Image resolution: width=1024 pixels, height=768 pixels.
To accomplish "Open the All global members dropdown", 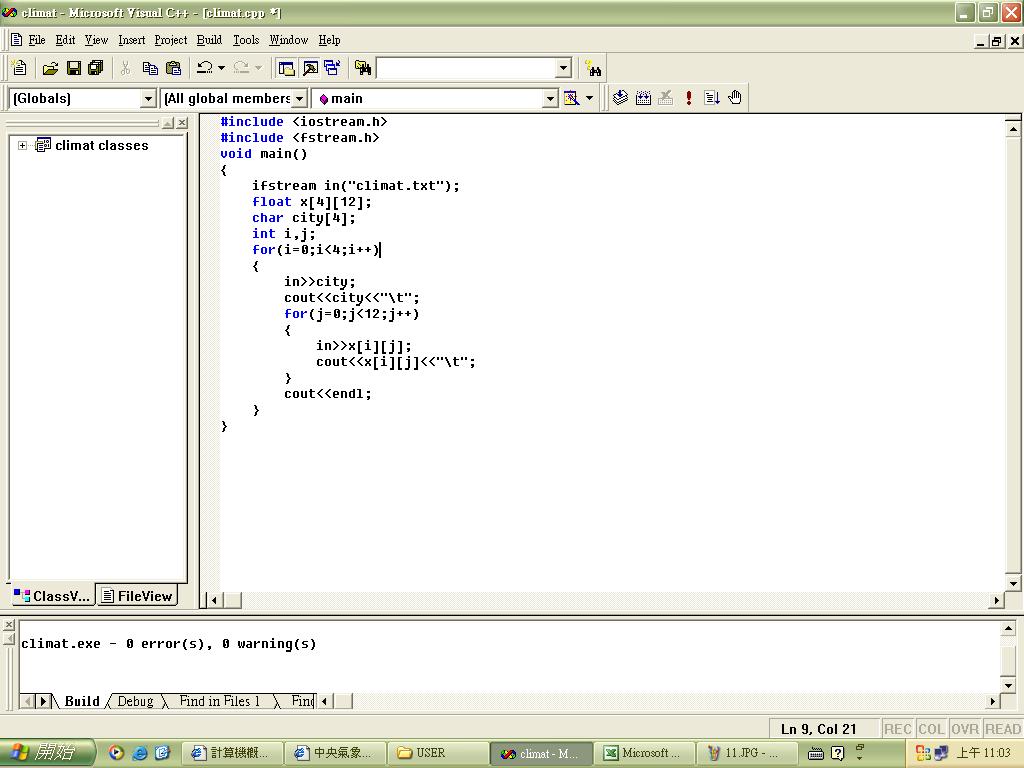I will (x=299, y=98).
